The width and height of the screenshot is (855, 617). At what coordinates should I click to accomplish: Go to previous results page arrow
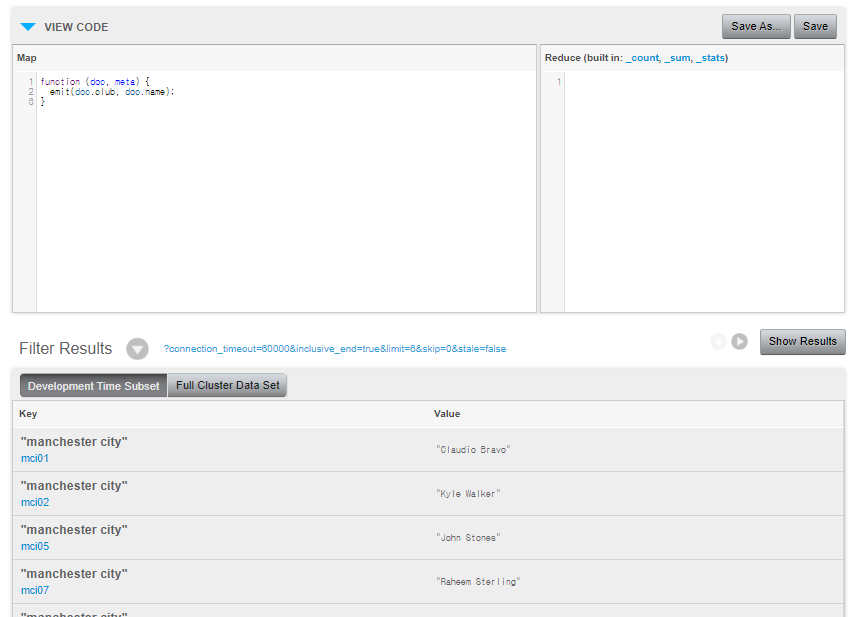tap(718, 342)
